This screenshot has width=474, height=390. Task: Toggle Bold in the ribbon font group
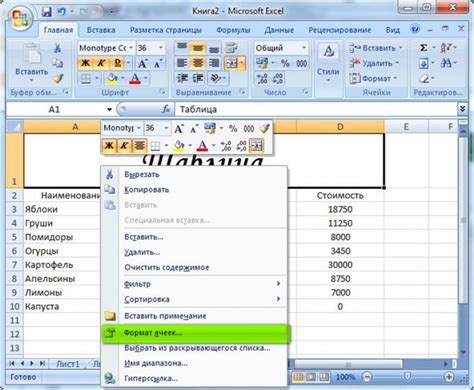coord(85,63)
